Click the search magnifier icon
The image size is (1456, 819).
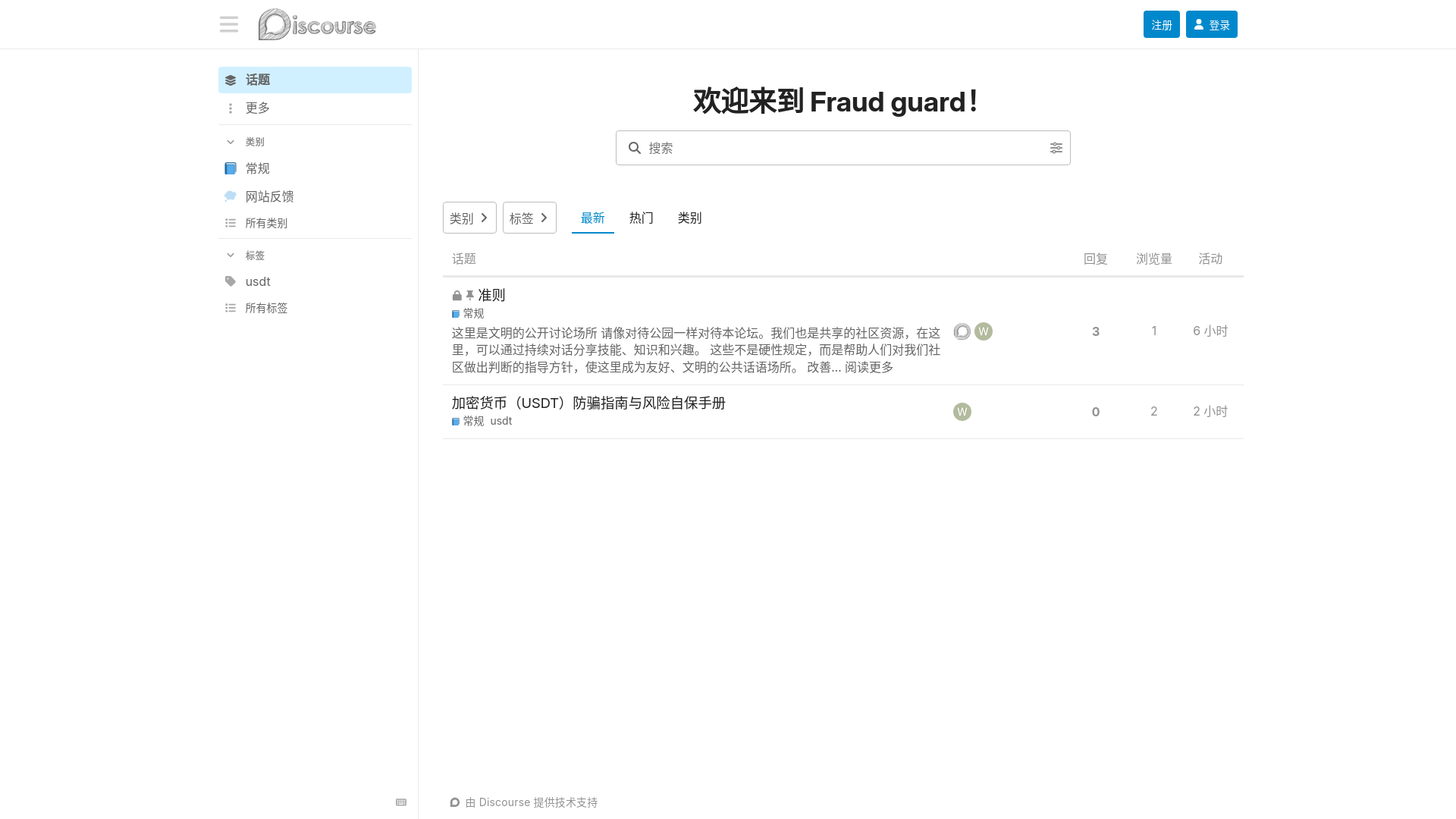pos(635,148)
